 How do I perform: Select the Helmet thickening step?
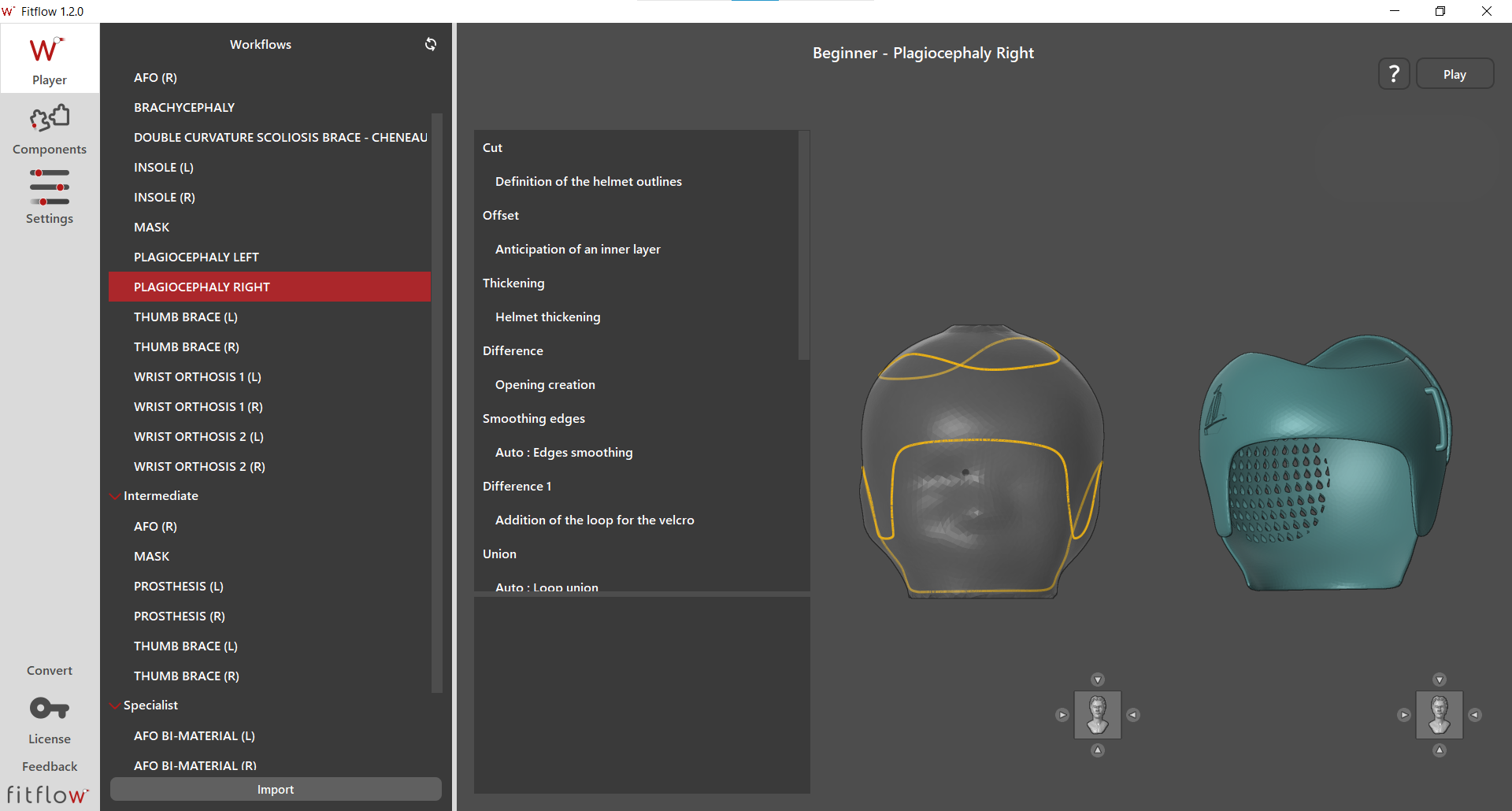click(547, 317)
